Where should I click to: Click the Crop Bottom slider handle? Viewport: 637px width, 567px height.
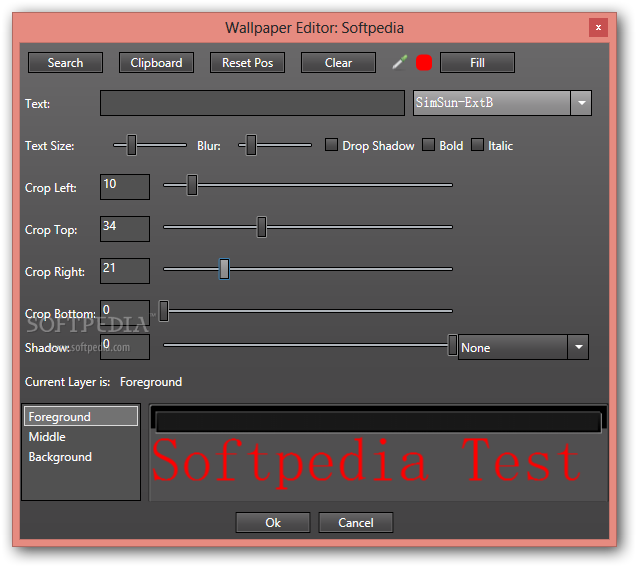tap(164, 311)
